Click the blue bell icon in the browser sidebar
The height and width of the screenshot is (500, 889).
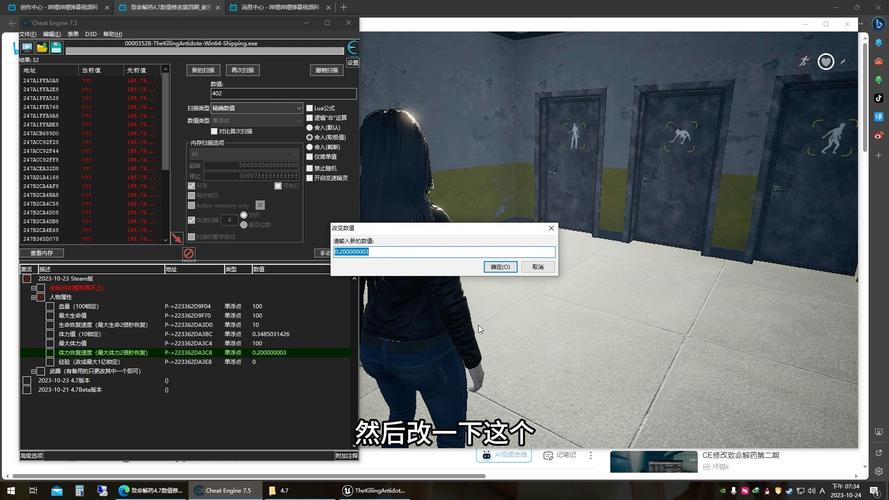[x=879, y=43]
